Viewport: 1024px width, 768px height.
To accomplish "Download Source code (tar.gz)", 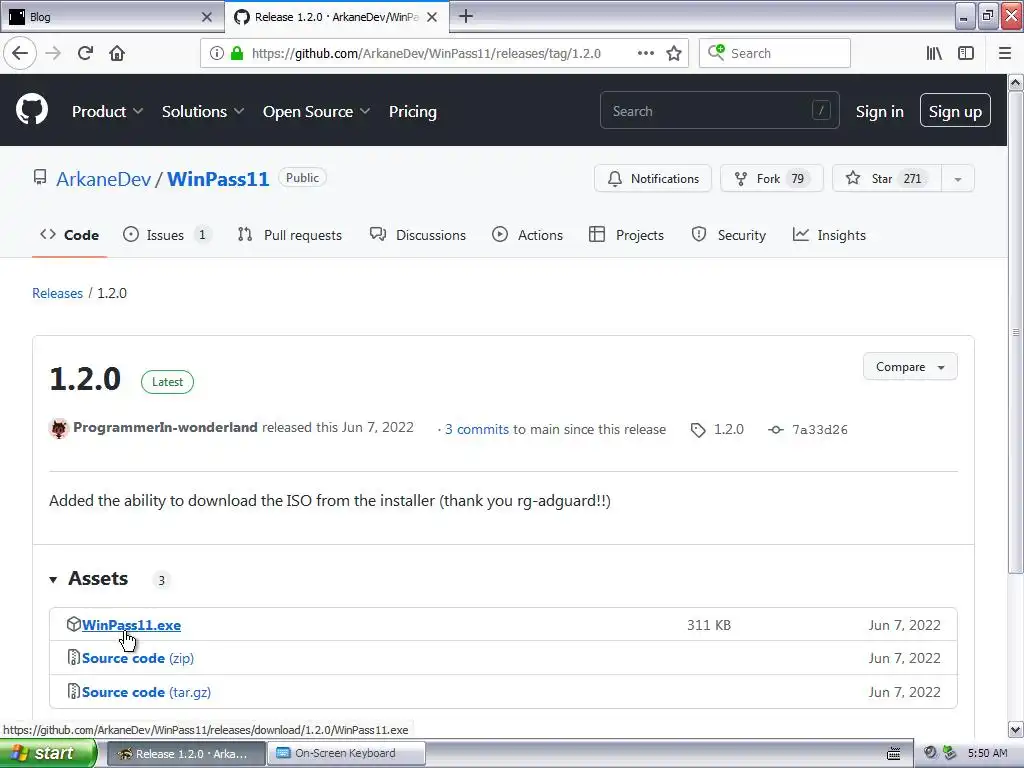I will tap(146, 692).
